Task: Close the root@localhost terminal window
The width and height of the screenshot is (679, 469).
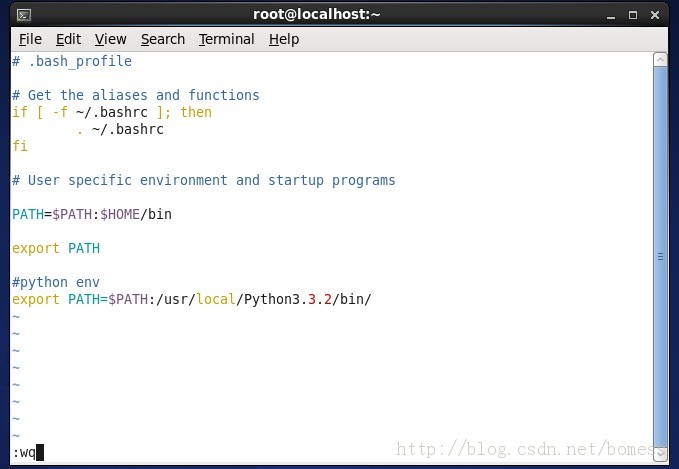Action: coord(655,16)
